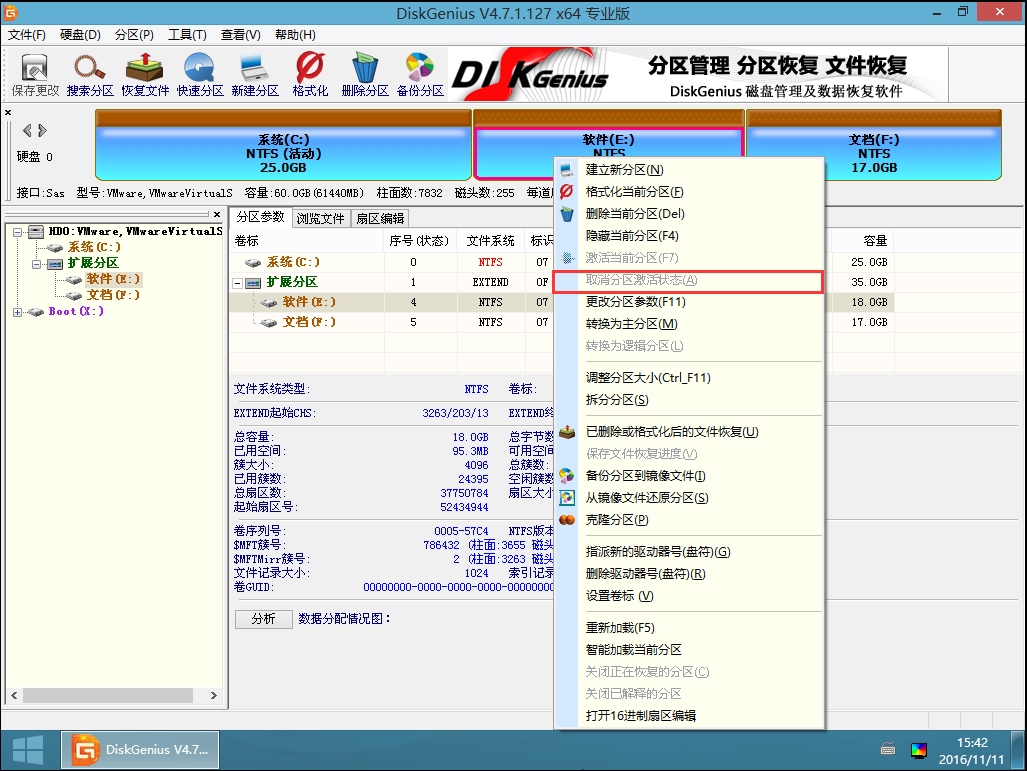Click the Recover Files (恢复文件) toolbar icon
Viewport: 1027px width, 771px height.
(145, 75)
